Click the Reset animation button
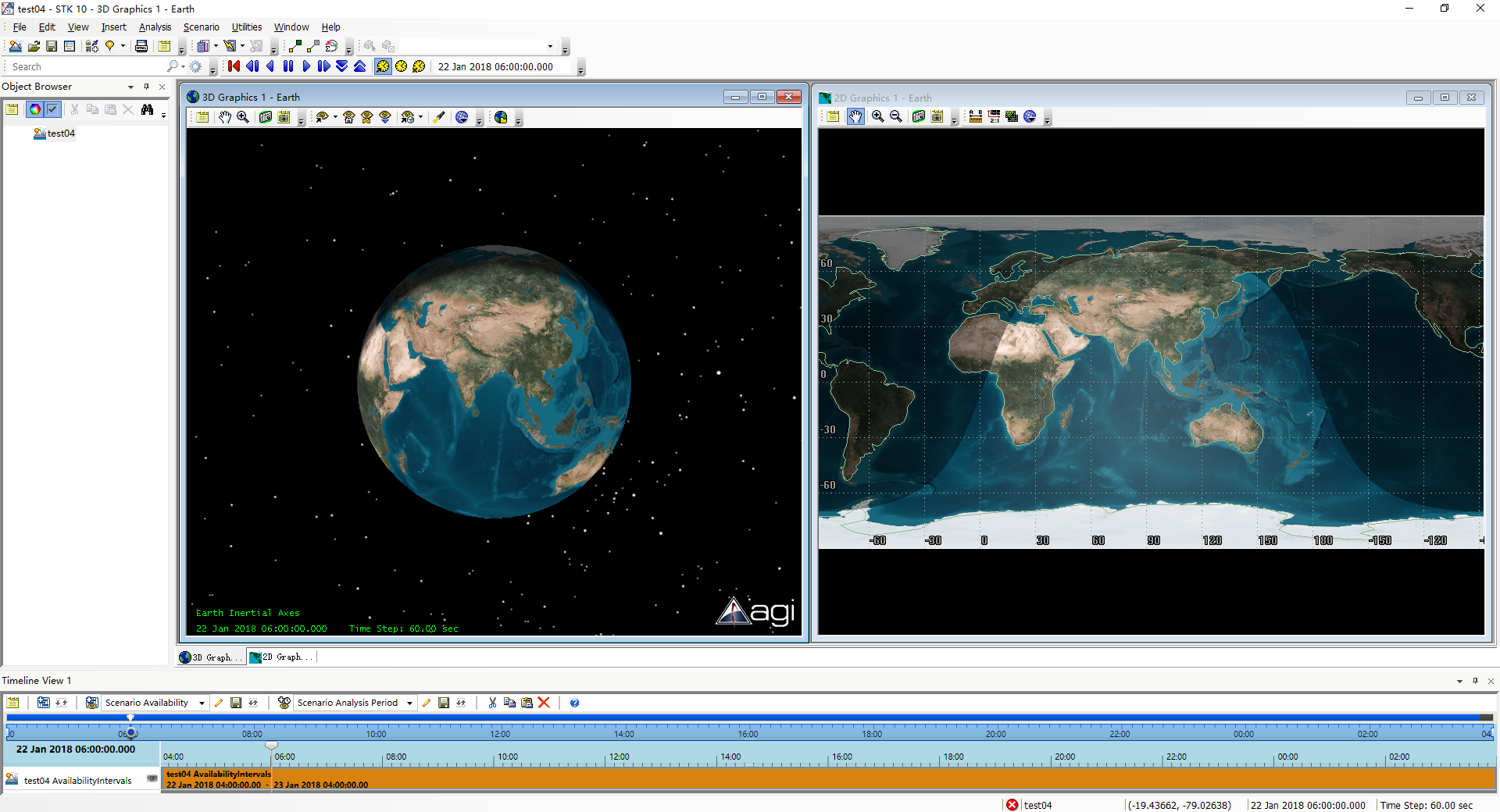Image resolution: width=1500 pixels, height=812 pixels. 234,66
